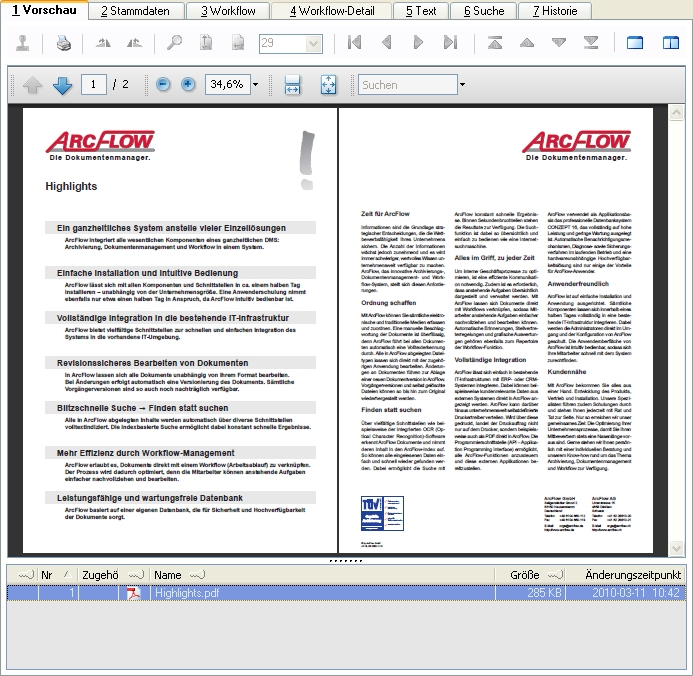Click the 2010-03-11 10:42 date cell
693x676 pixels.
coord(626,593)
